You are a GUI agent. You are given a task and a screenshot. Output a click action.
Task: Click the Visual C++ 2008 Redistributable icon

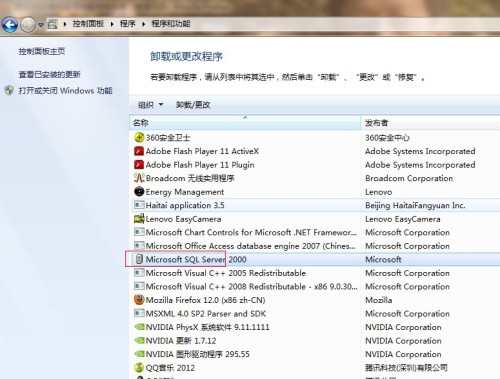click(x=139, y=286)
